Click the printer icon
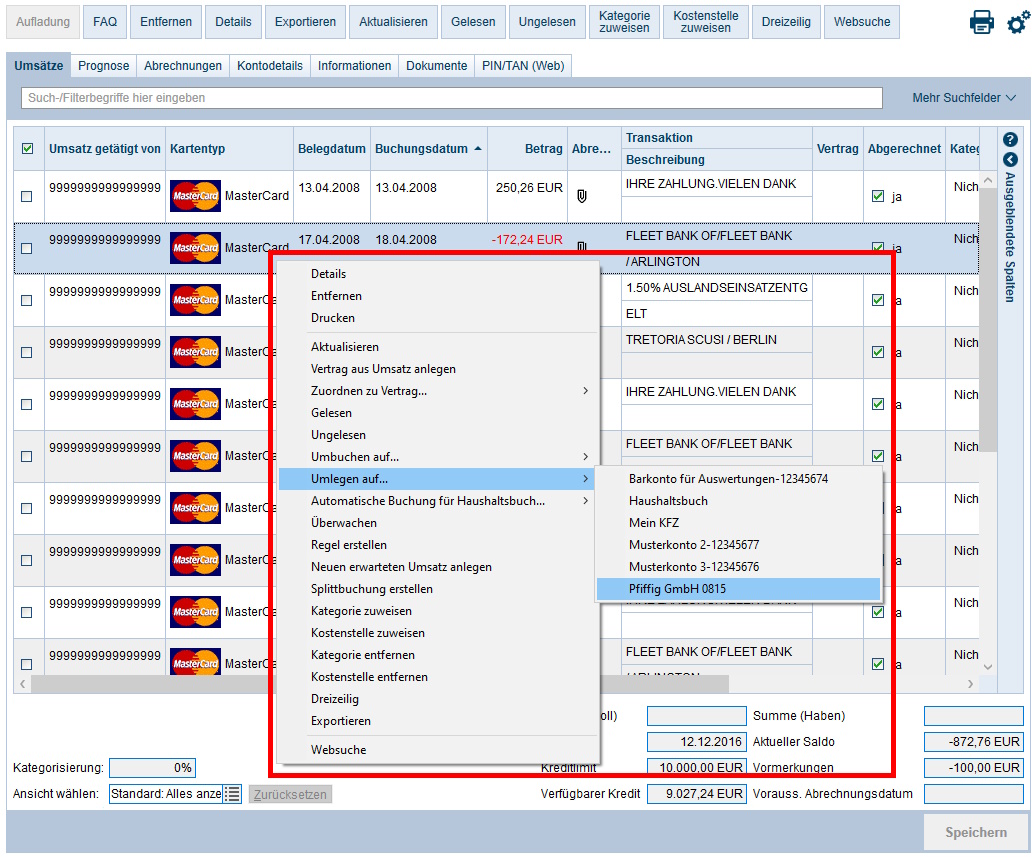 click(981, 23)
